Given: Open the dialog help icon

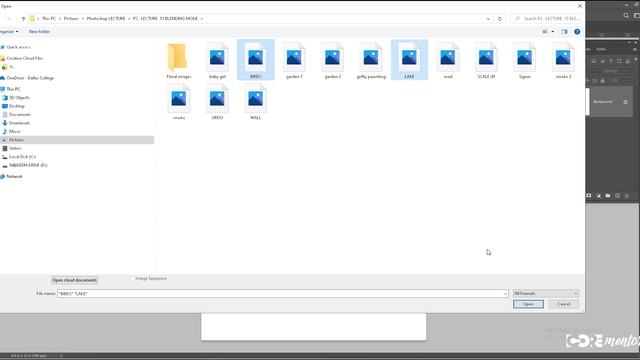Looking at the screenshot, I should pyautogui.click(x=577, y=31).
